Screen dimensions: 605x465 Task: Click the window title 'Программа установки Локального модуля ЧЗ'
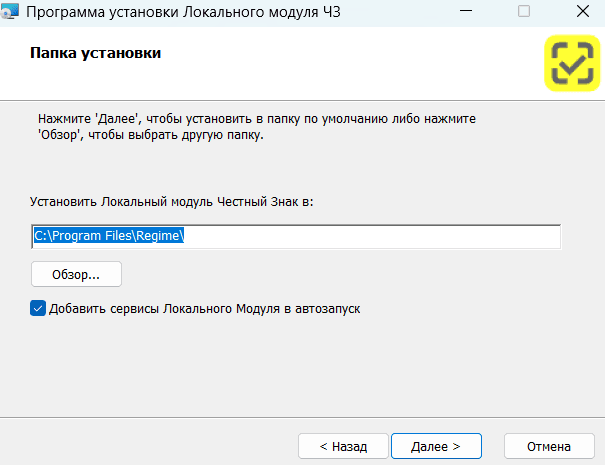pos(183,13)
